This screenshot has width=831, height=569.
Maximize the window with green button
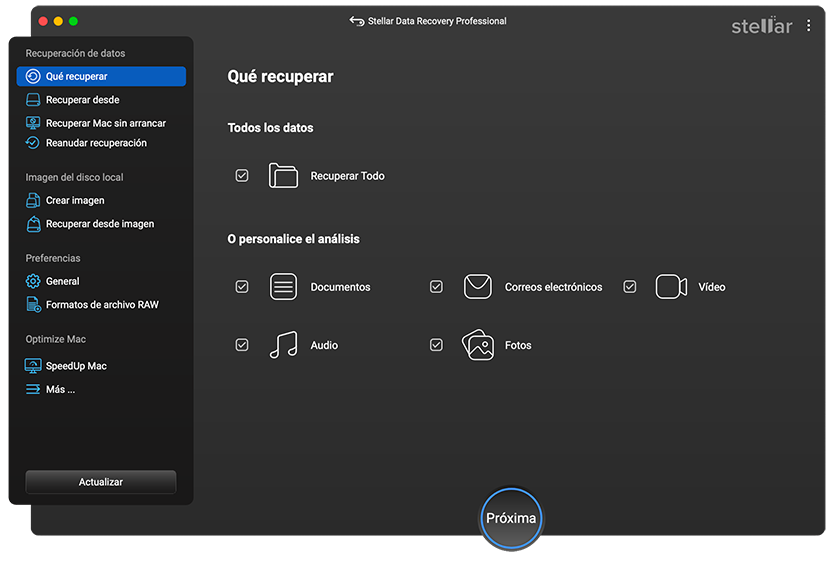coord(74,21)
